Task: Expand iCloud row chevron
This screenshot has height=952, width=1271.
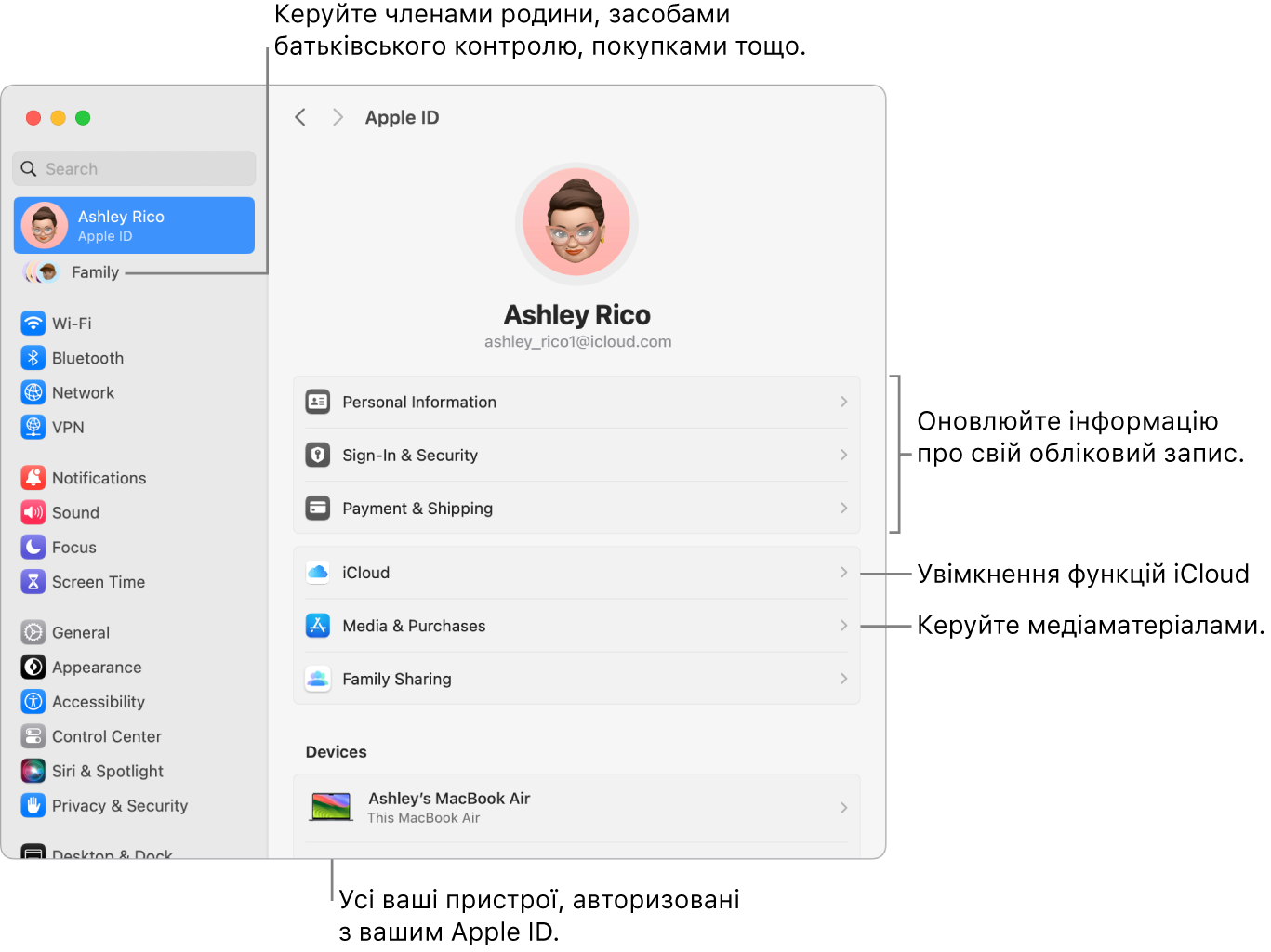Action: (x=843, y=572)
